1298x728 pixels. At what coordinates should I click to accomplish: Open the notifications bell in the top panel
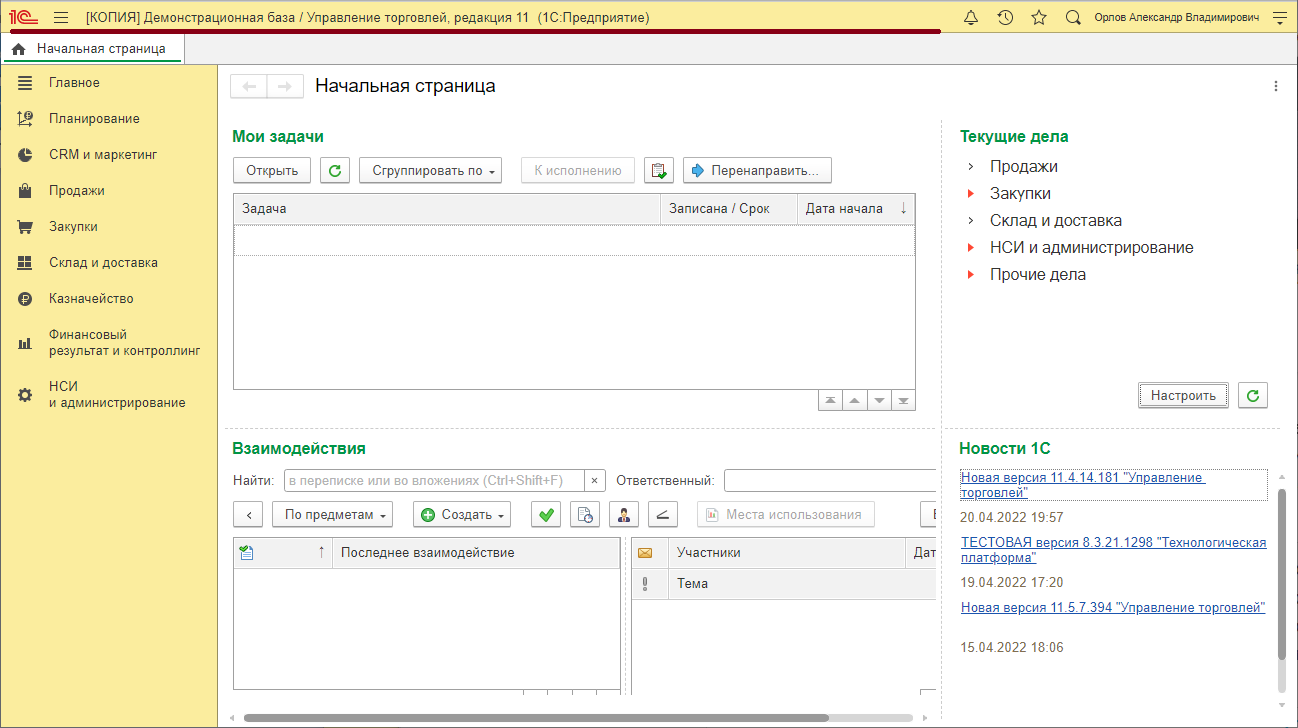tap(970, 17)
